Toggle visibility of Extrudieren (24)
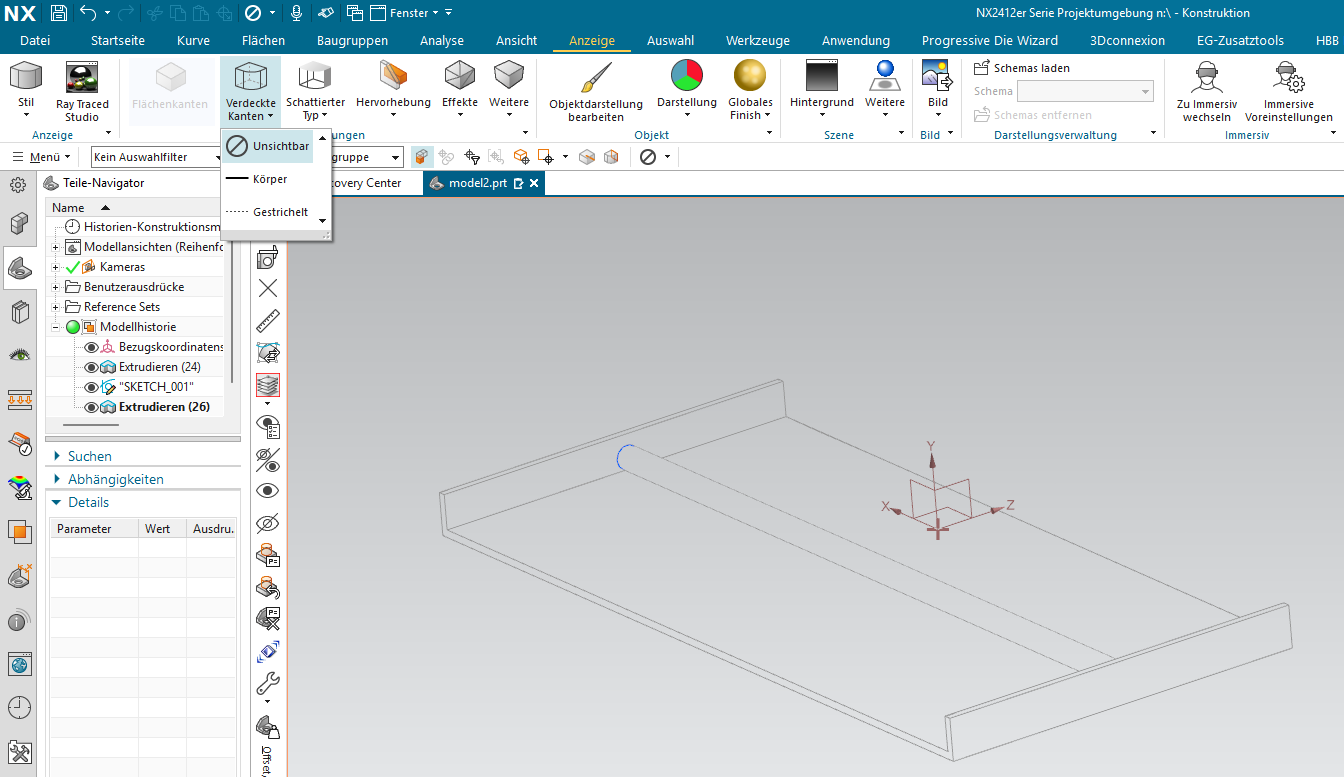 (92, 367)
